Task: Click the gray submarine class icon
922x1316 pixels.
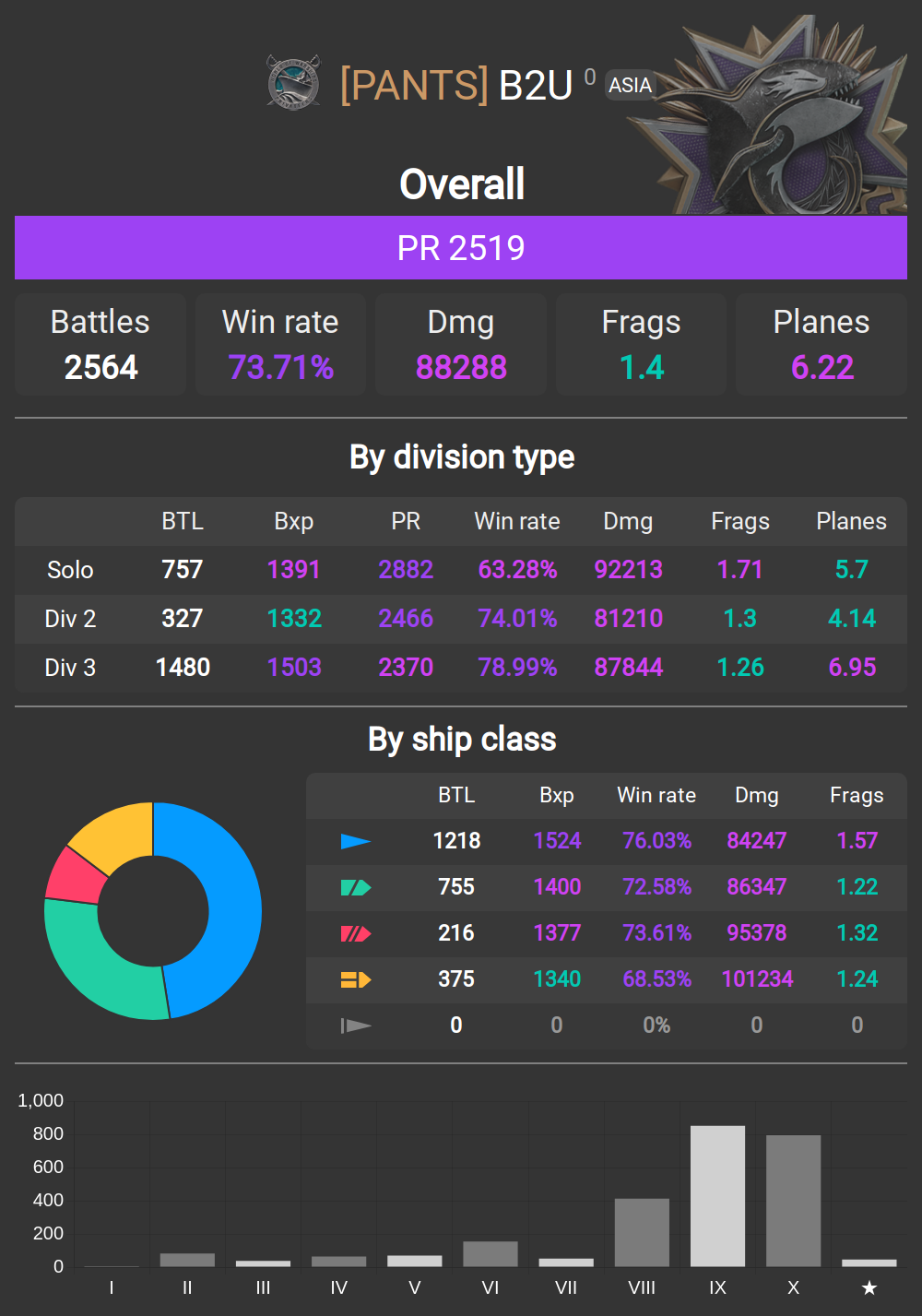Action: (355, 1026)
